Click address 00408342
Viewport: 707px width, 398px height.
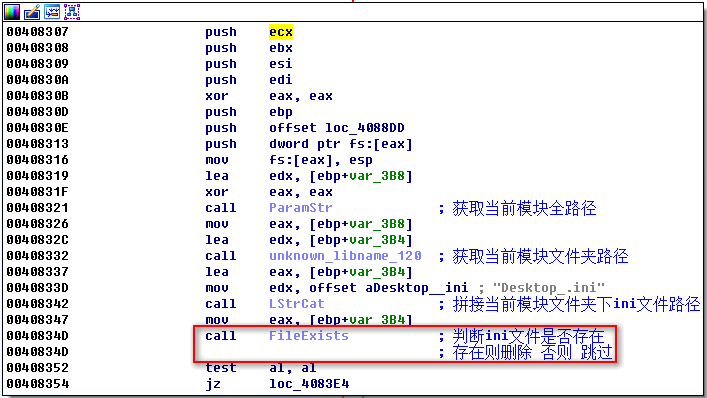point(37,304)
